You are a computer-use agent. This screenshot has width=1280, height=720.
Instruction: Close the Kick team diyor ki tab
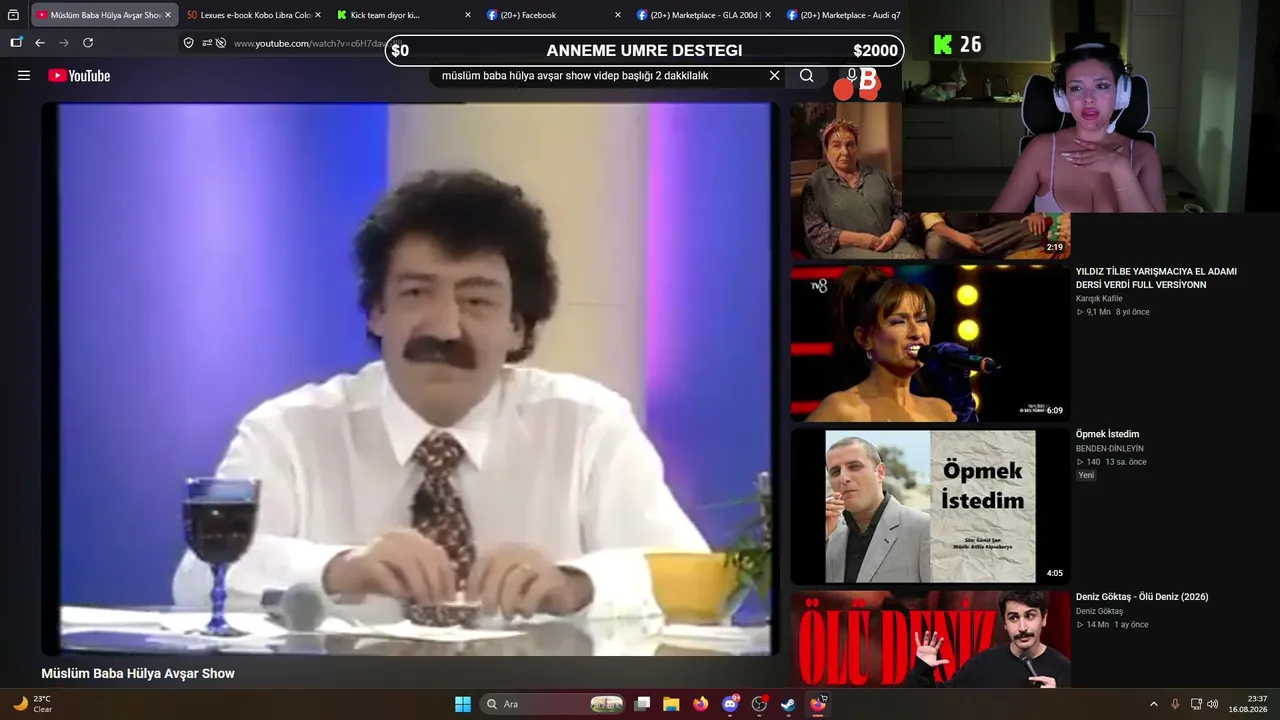(467, 15)
